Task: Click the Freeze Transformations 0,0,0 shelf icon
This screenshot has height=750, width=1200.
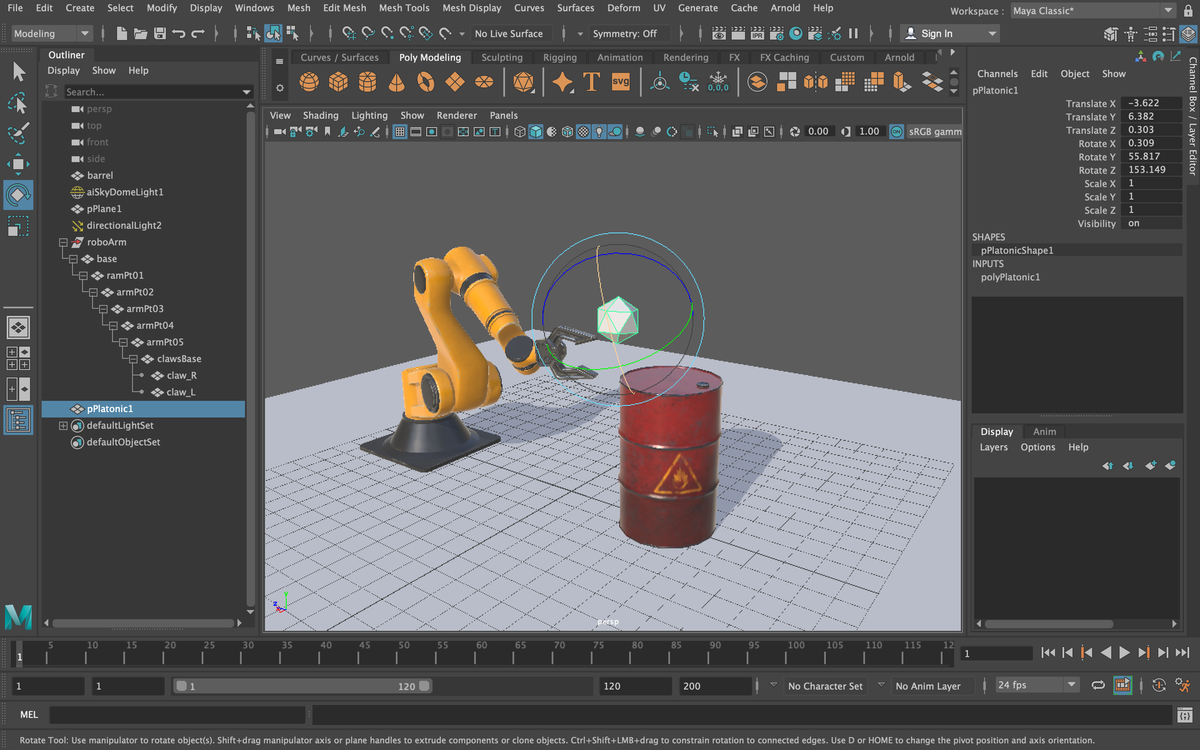Action: click(718, 81)
